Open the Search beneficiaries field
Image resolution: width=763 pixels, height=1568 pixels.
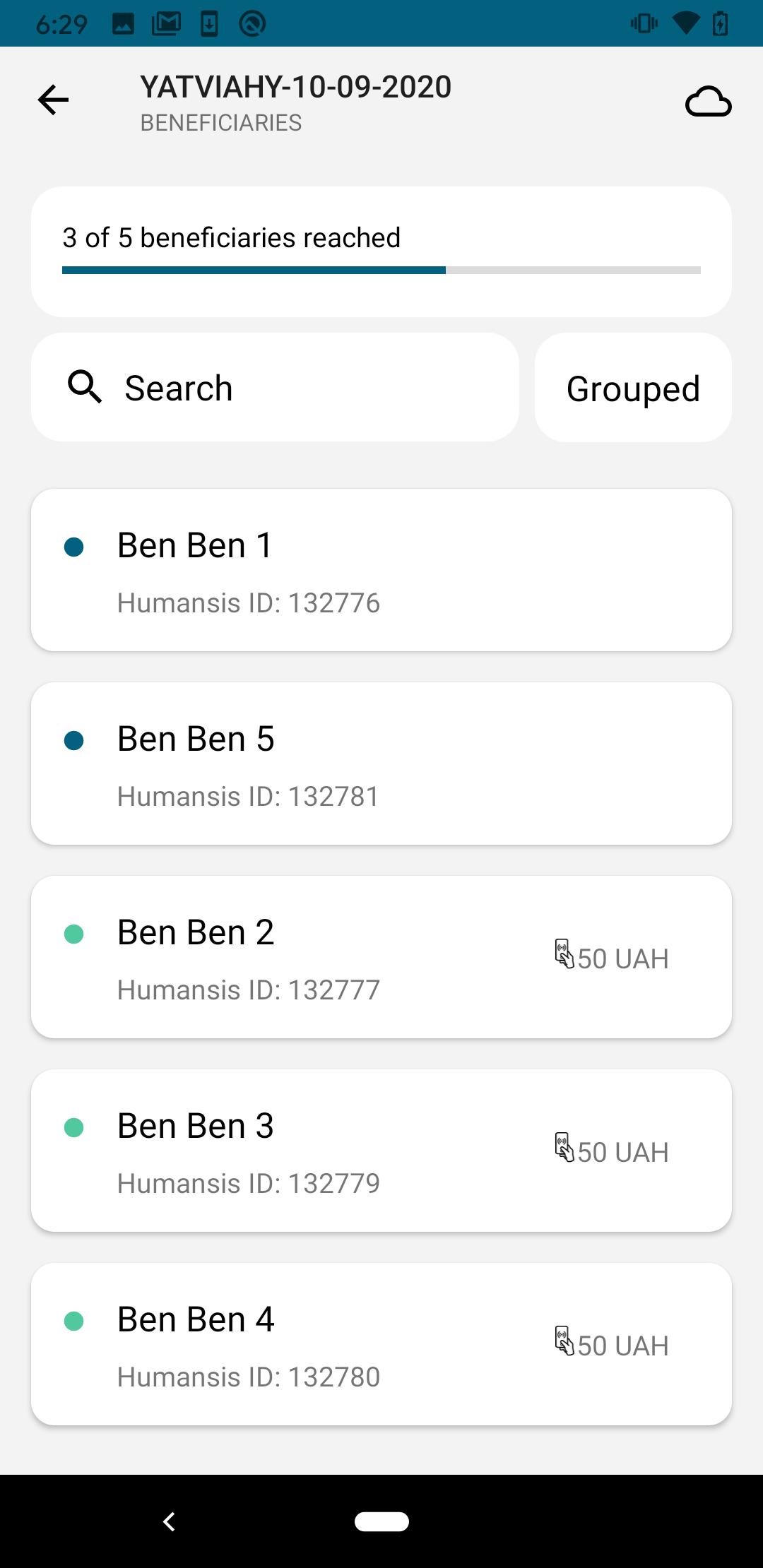click(x=275, y=388)
